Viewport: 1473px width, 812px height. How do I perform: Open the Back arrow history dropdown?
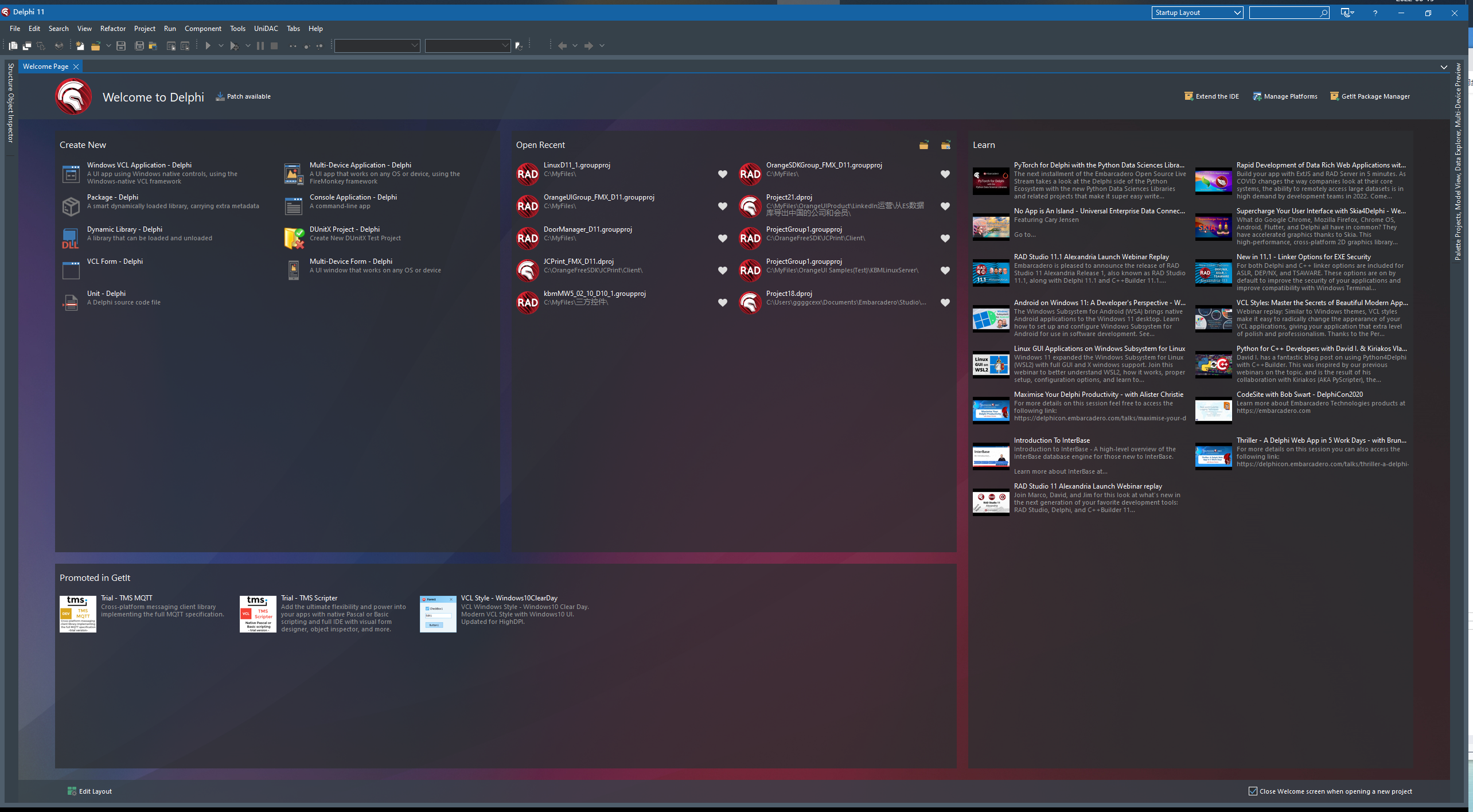[575, 46]
